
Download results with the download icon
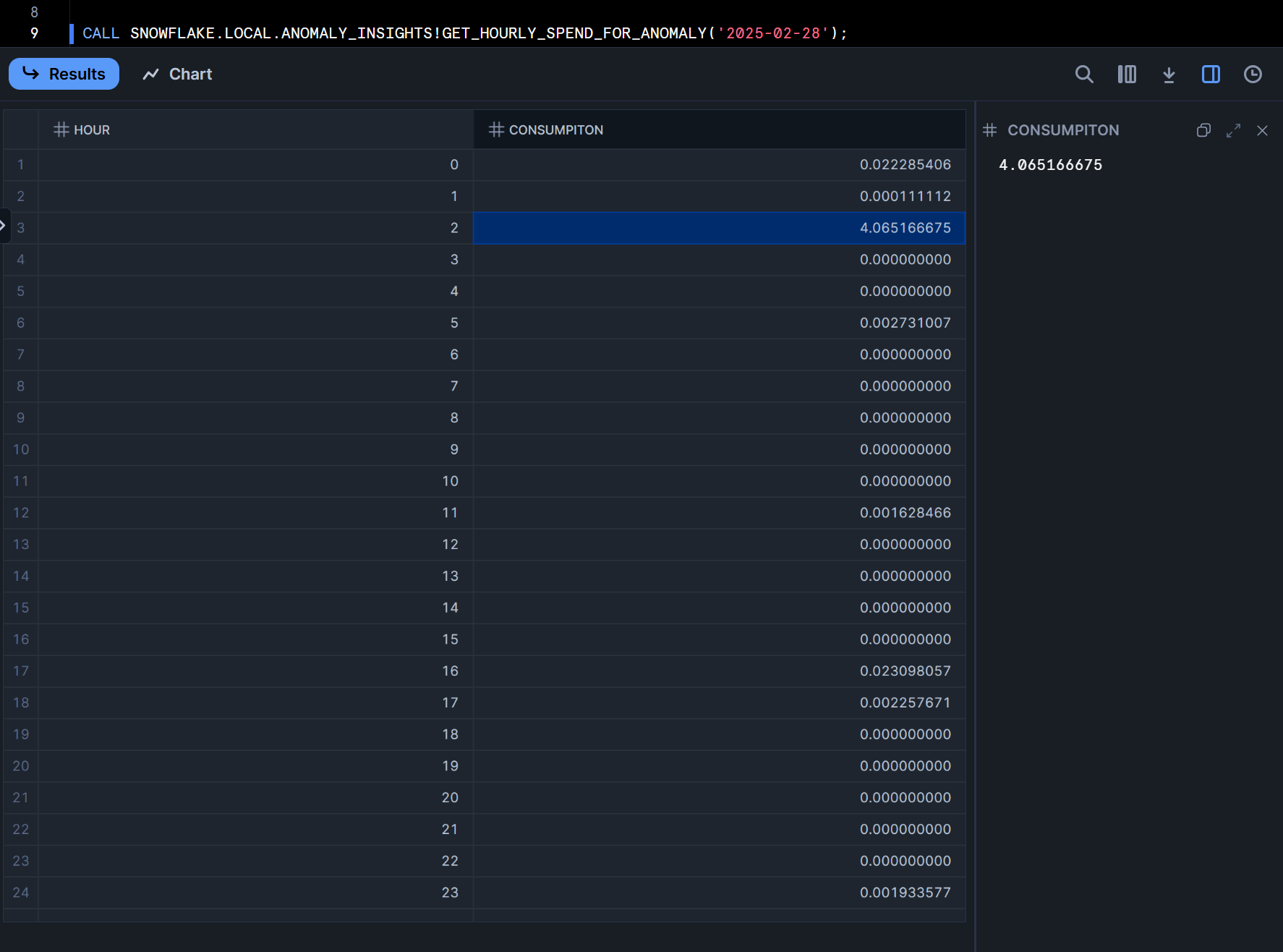pyautogui.click(x=1168, y=74)
